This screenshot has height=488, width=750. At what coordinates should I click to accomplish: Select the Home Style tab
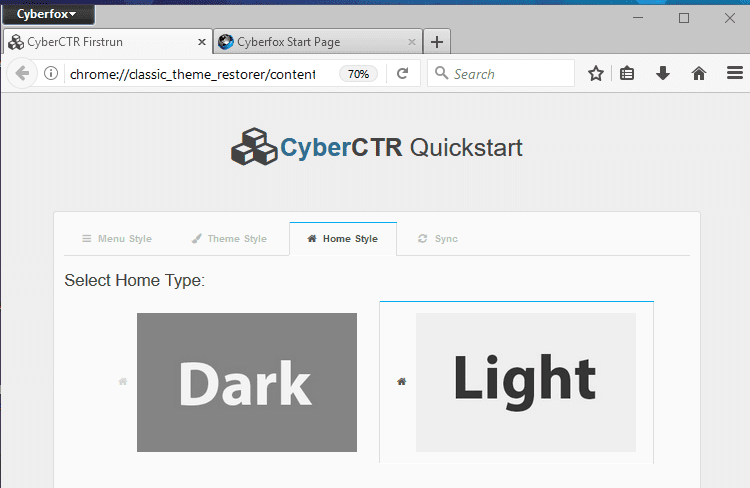pyautogui.click(x=342, y=239)
